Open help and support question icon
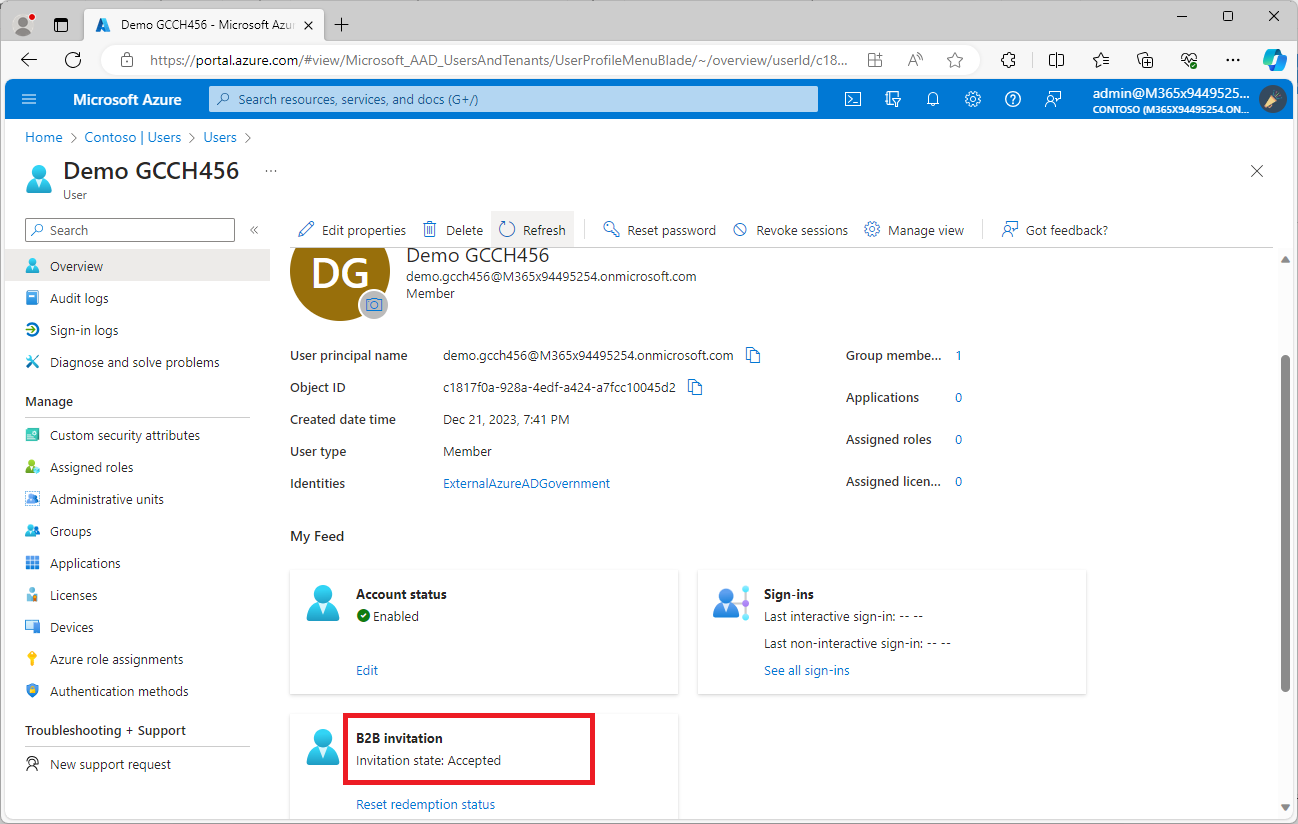 [x=1013, y=99]
